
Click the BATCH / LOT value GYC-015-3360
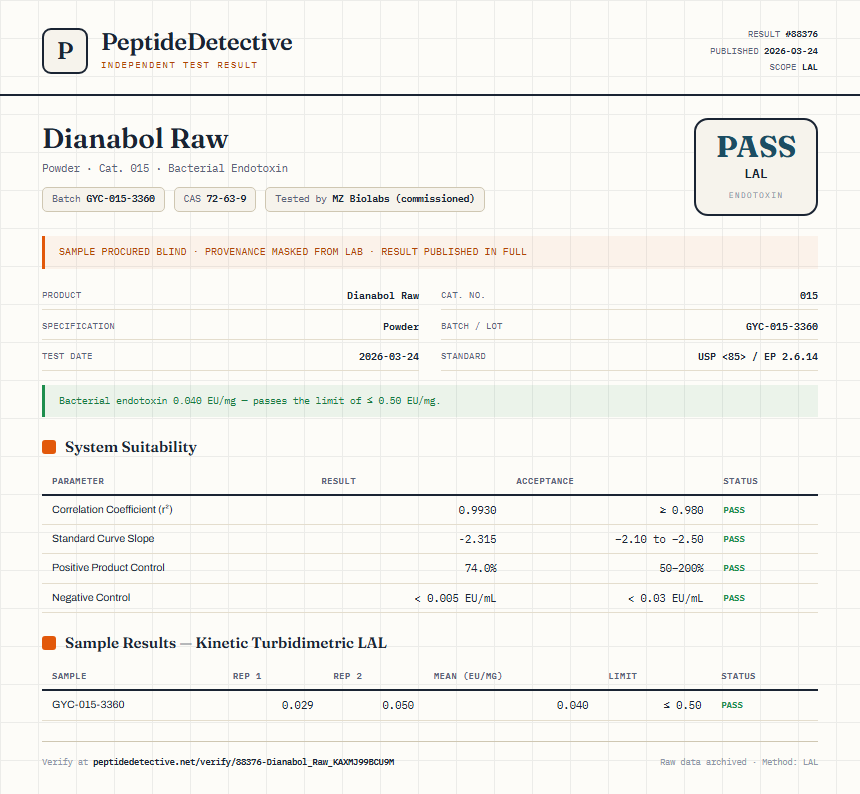(782, 326)
